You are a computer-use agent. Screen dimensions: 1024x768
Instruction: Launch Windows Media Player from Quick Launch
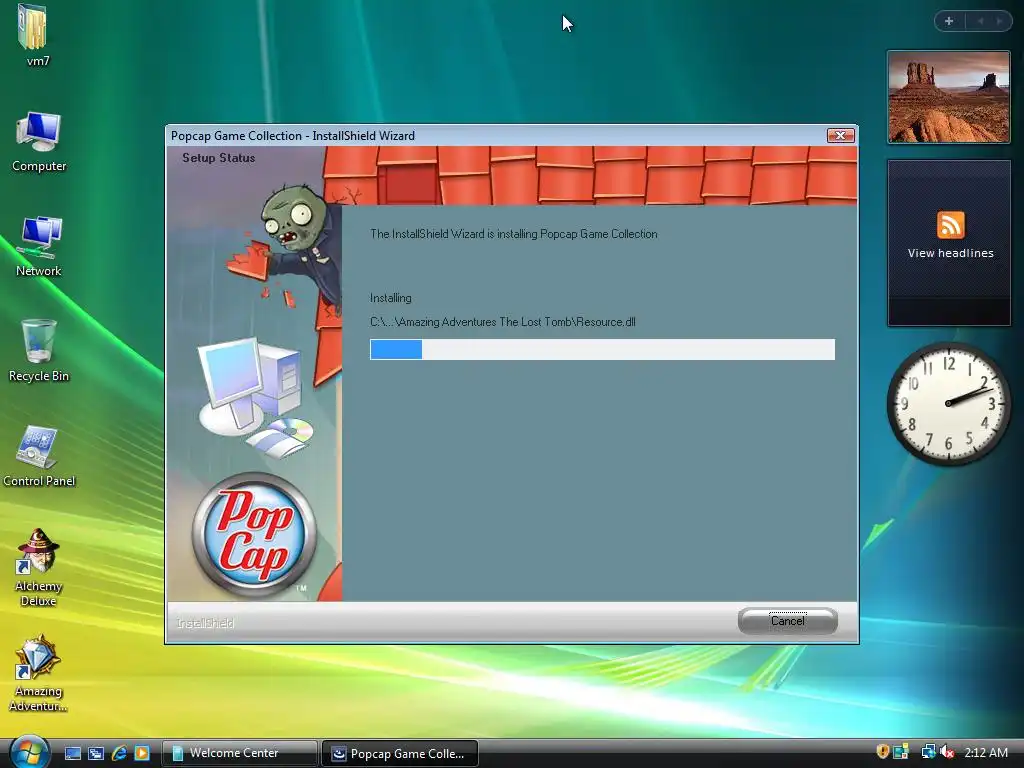142,754
